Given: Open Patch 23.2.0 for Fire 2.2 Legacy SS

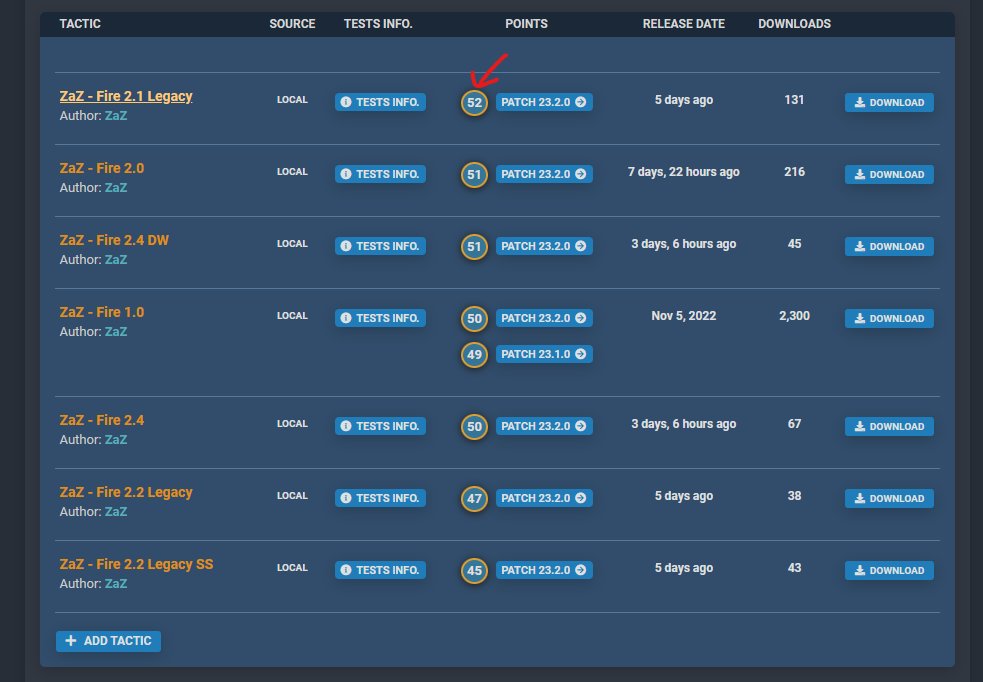Looking at the screenshot, I should [544, 570].
